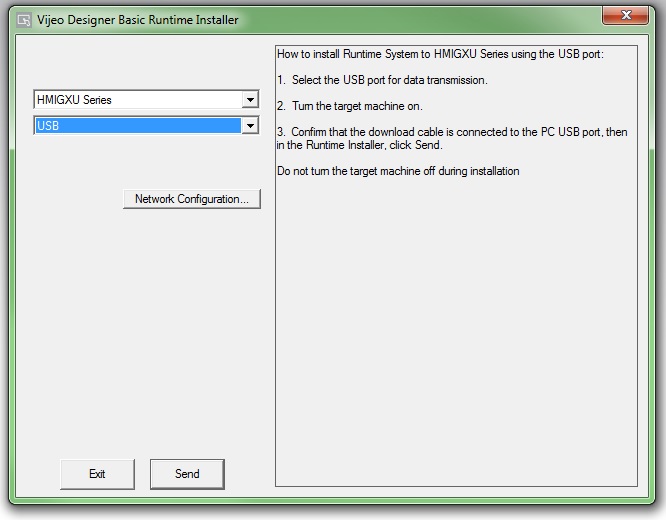Viewport: 666px width, 520px height.
Task: Click the window title 'Vijeo Designer Basic Runtime Installer'
Action: tap(138, 20)
